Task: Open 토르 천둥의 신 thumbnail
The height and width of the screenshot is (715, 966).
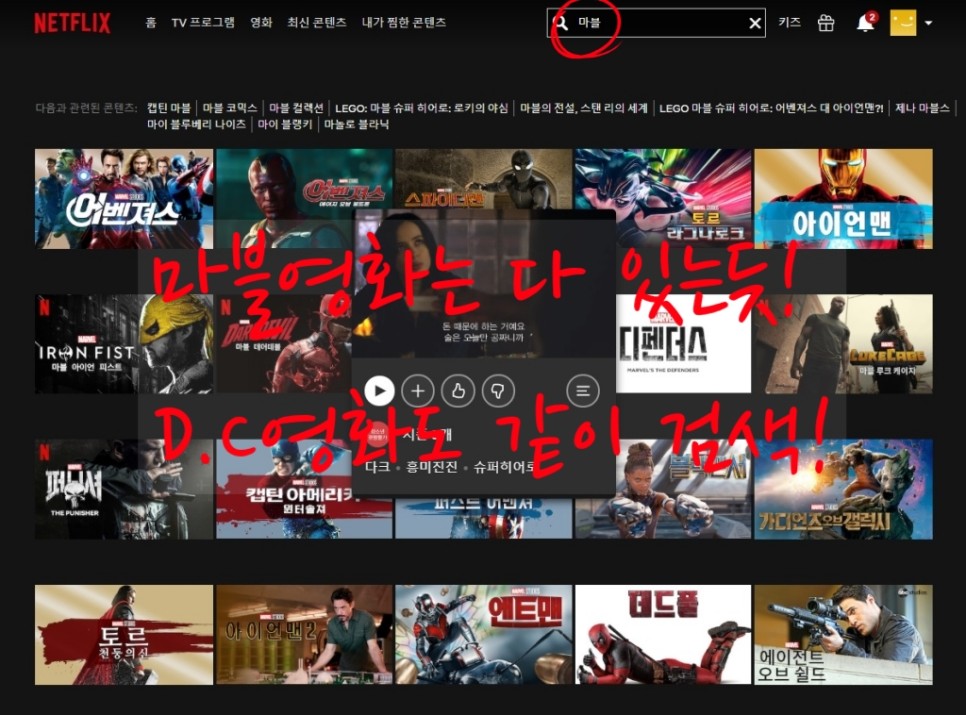Action: pos(124,634)
